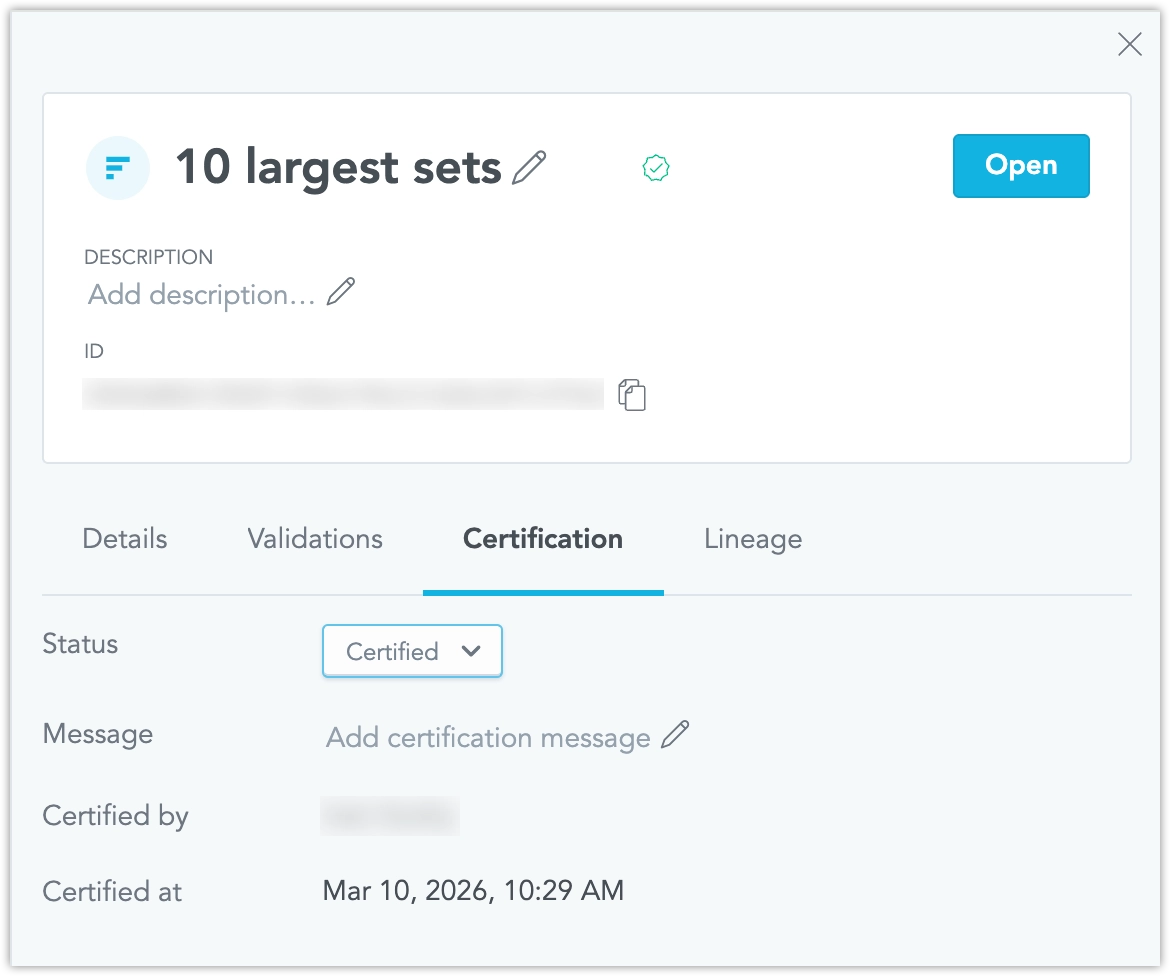Click the DESCRIPTION label
Viewport: 1170px width, 976px height.
coord(148,257)
